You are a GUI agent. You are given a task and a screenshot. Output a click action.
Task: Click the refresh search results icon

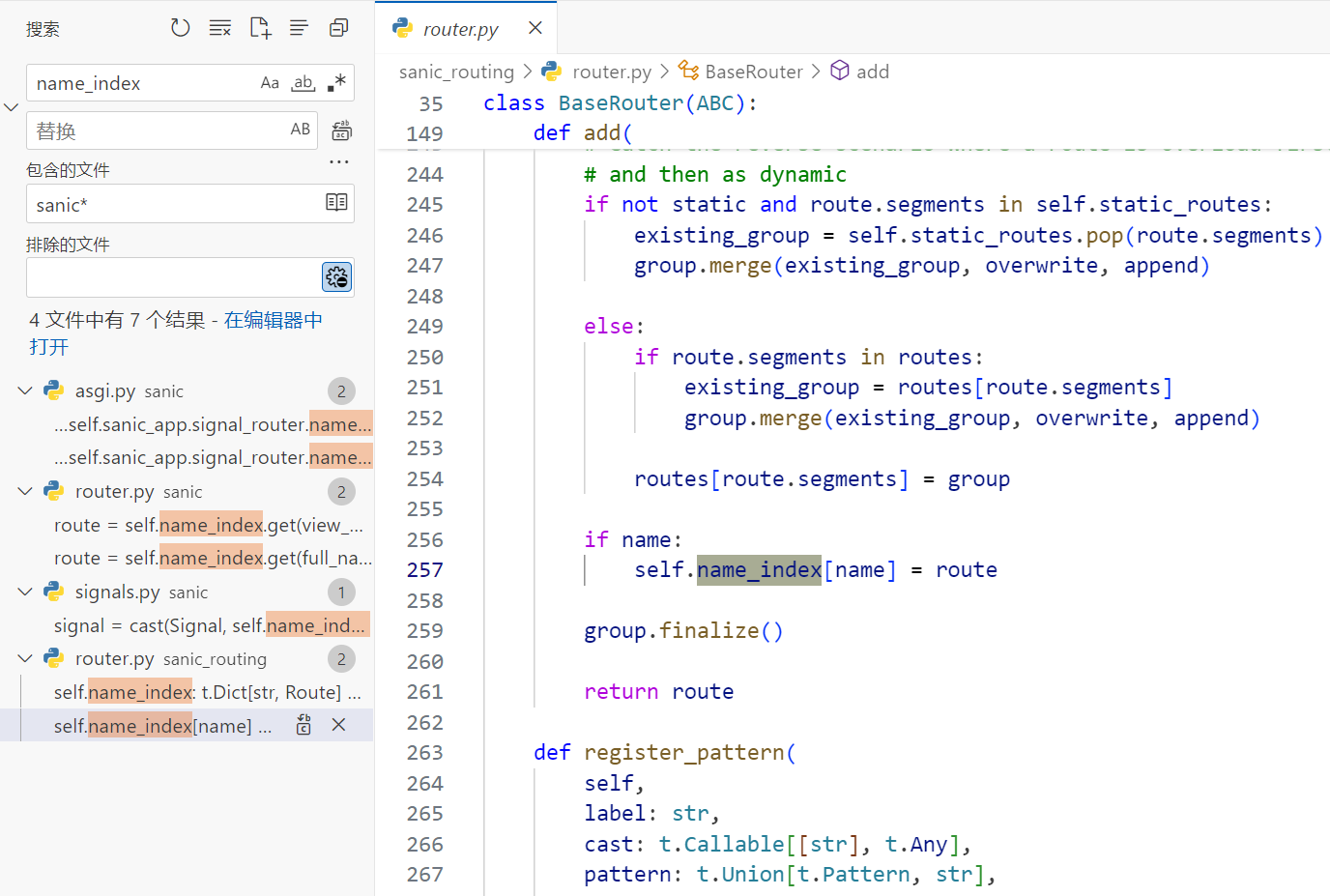coord(180,28)
